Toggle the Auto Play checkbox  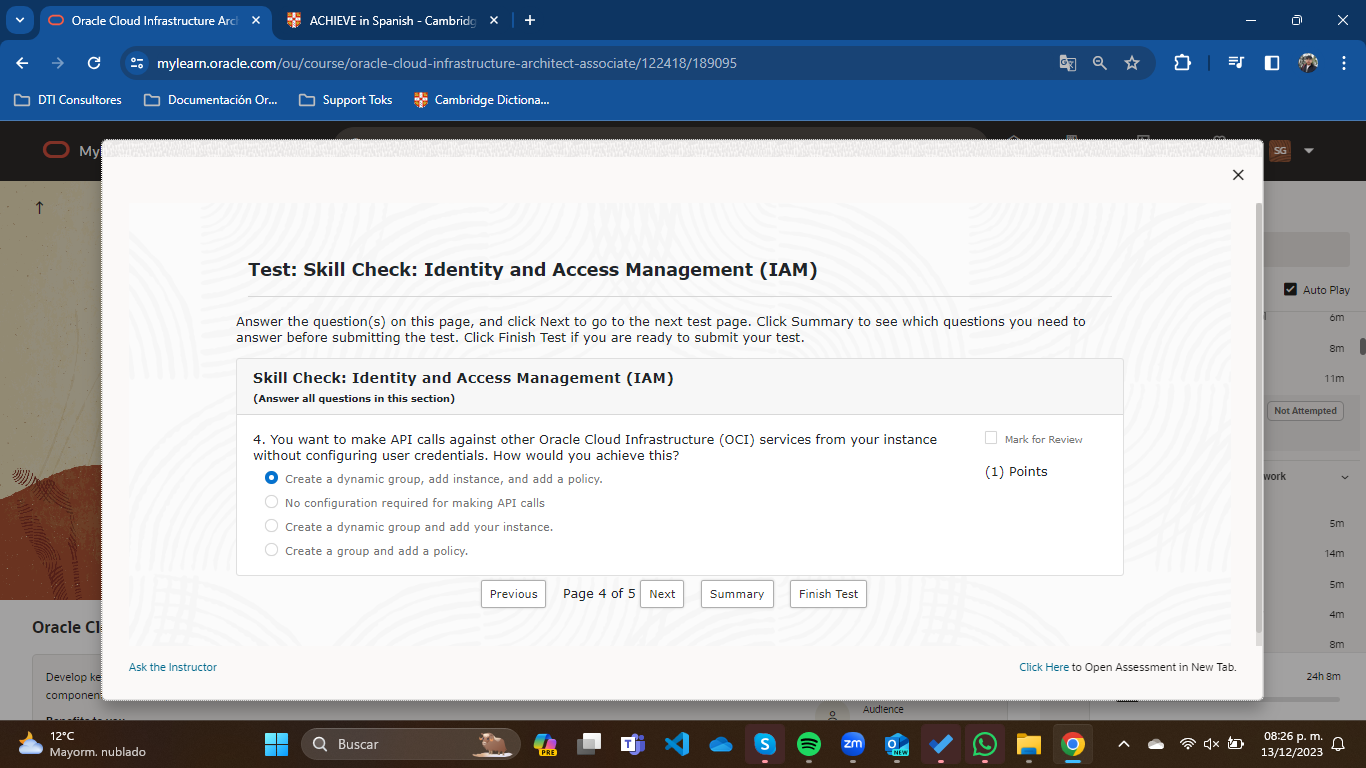tap(1290, 289)
